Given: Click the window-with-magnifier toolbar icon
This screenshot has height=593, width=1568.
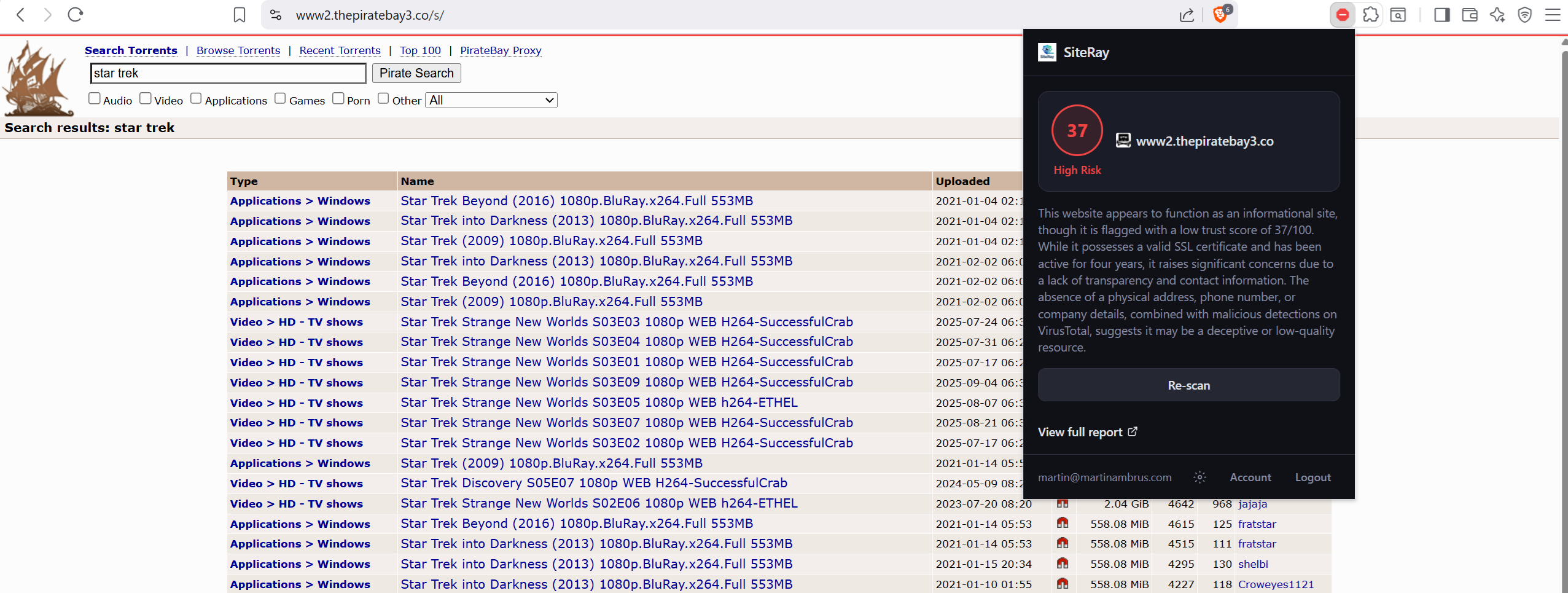Looking at the screenshot, I should [1398, 15].
